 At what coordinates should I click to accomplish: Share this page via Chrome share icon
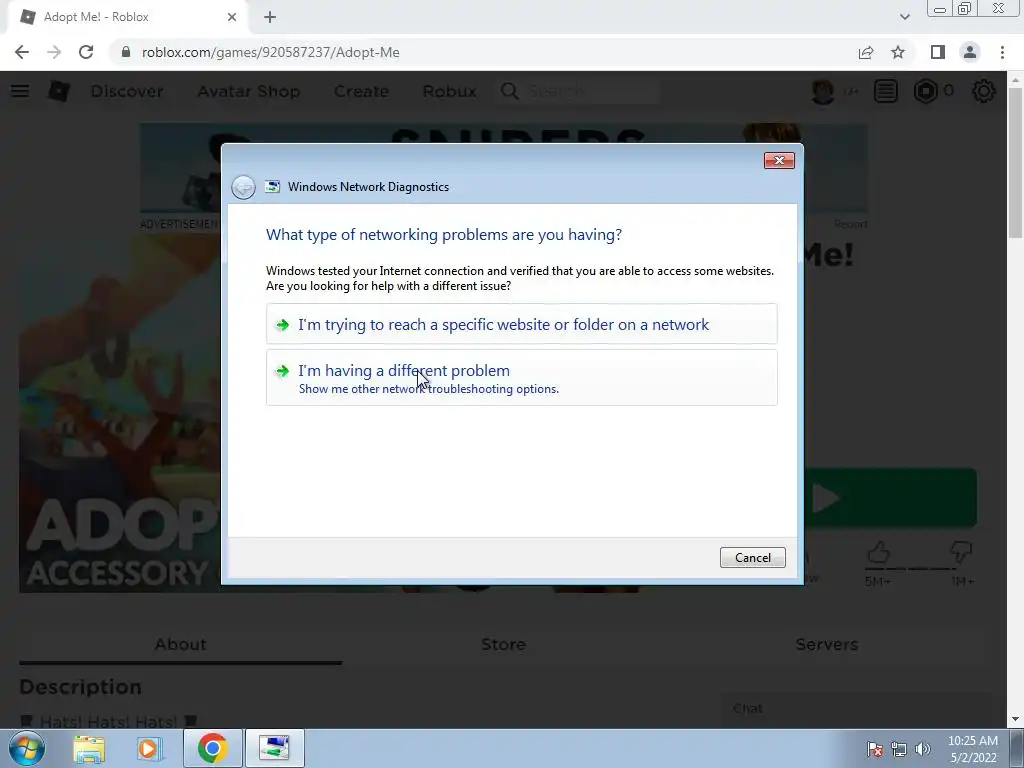click(866, 52)
